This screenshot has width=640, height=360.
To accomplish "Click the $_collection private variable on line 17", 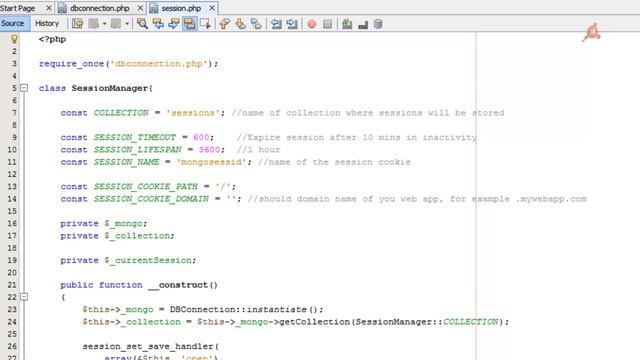I will coord(138,236).
